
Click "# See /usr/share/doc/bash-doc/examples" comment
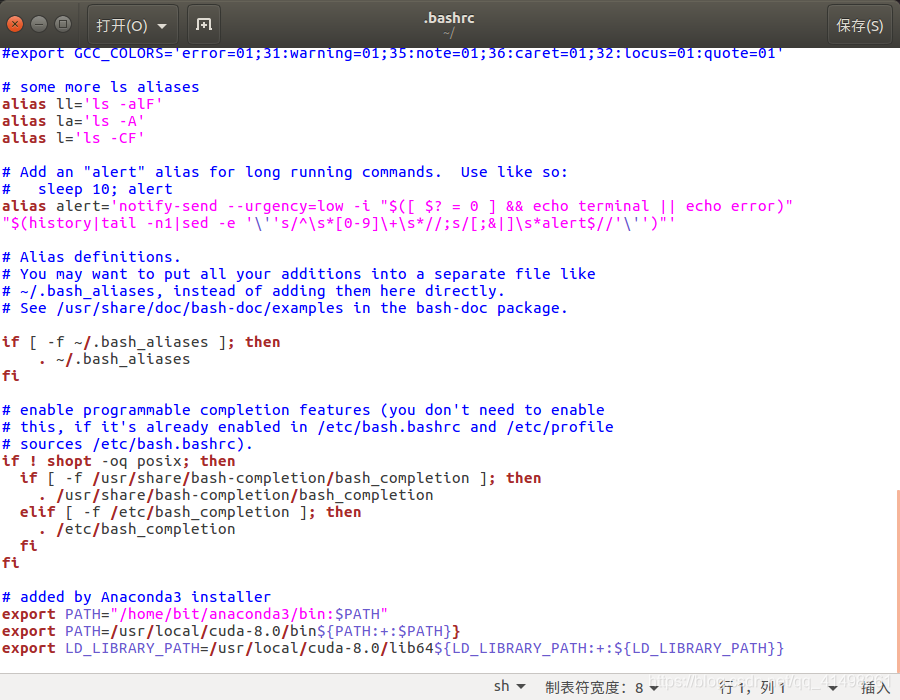(285, 308)
